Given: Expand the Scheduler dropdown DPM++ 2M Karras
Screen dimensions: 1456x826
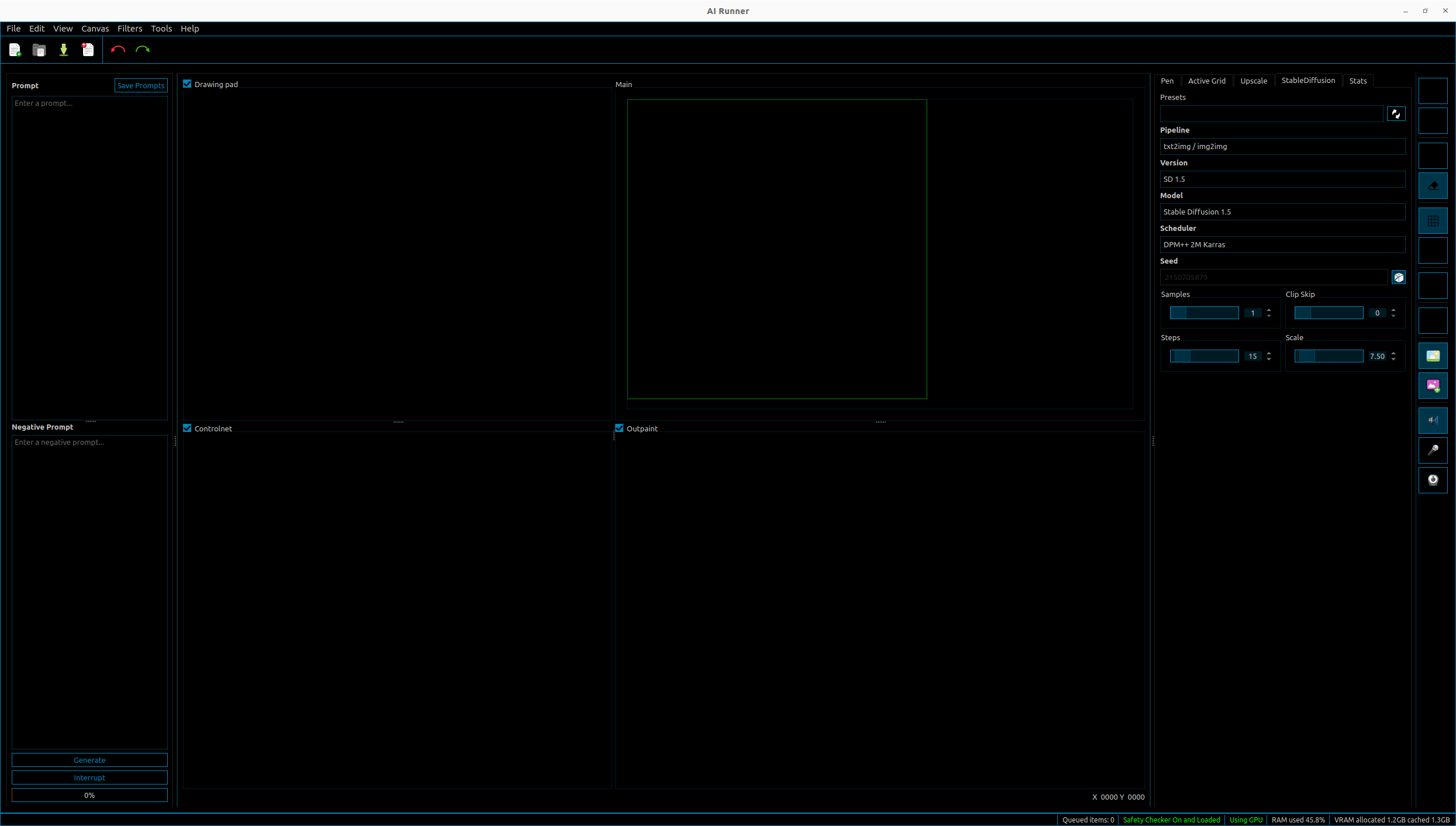Looking at the screenshot, I should [x=1282, y=244].
